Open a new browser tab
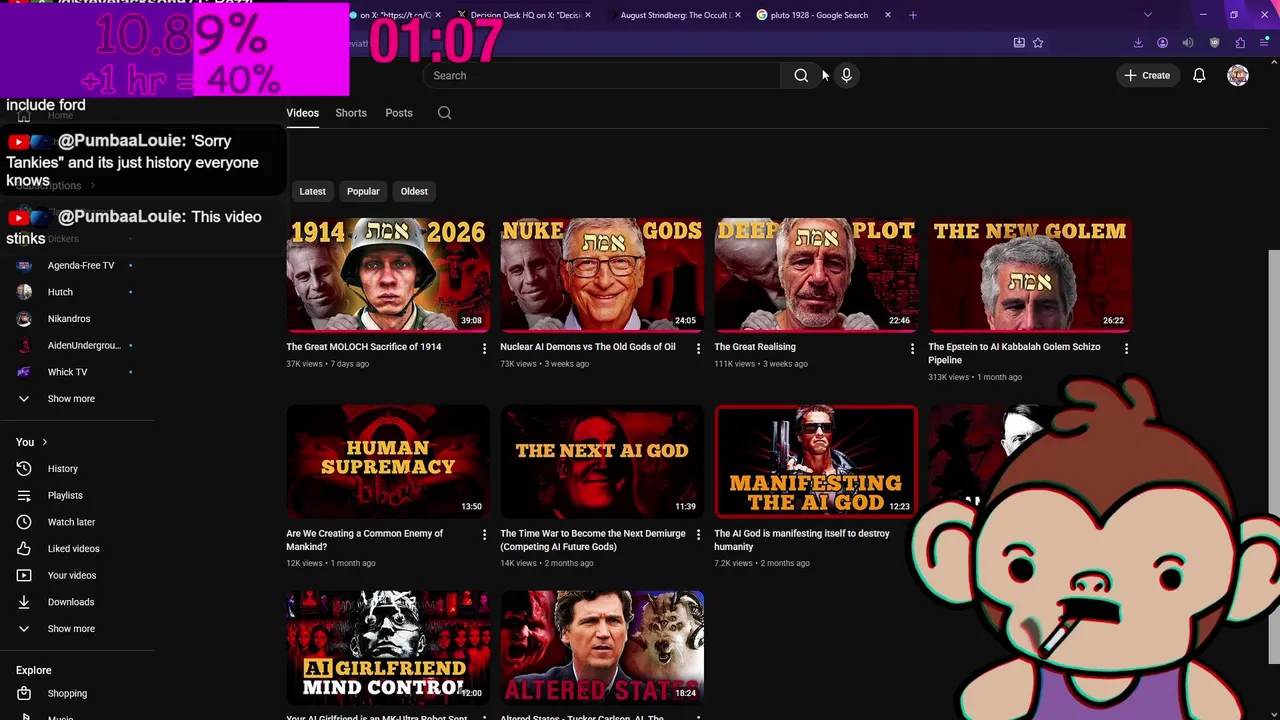This screenshot has width=1280, height=720. coord(912,15)
